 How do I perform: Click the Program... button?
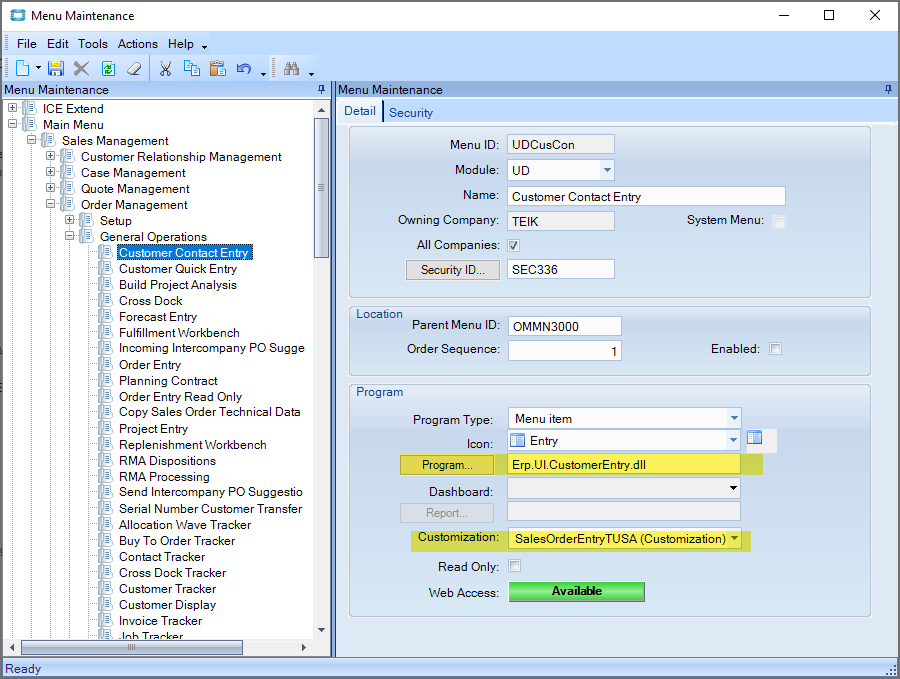pos(447,465)
